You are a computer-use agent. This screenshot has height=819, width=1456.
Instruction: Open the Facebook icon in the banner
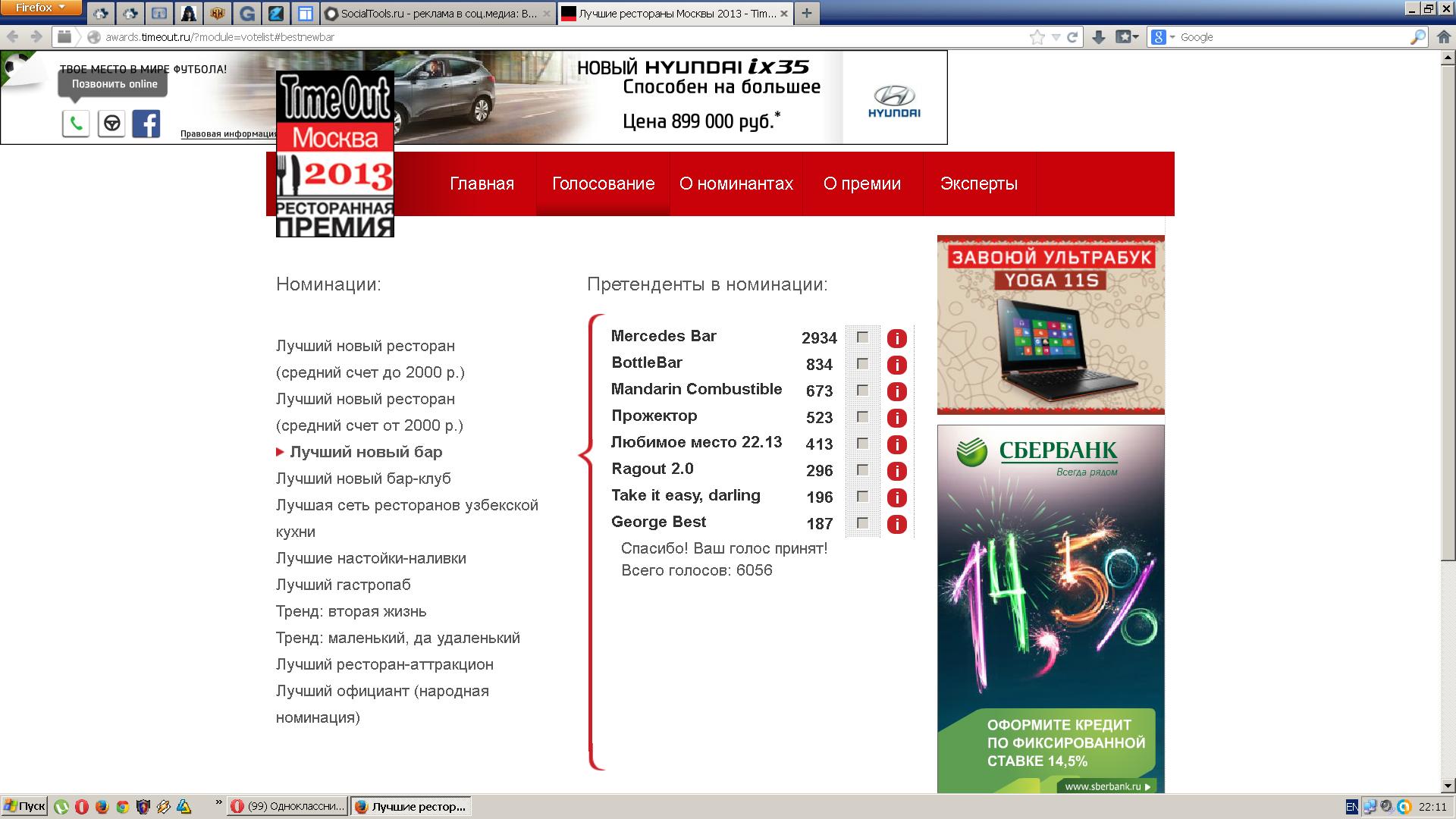point(146,124)
